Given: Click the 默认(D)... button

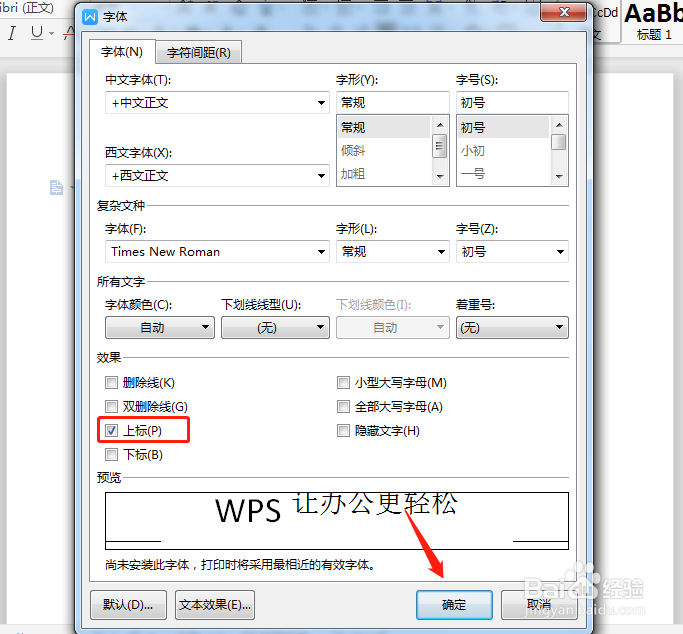Looking at the screenshot, I should [x=128, y=604].
